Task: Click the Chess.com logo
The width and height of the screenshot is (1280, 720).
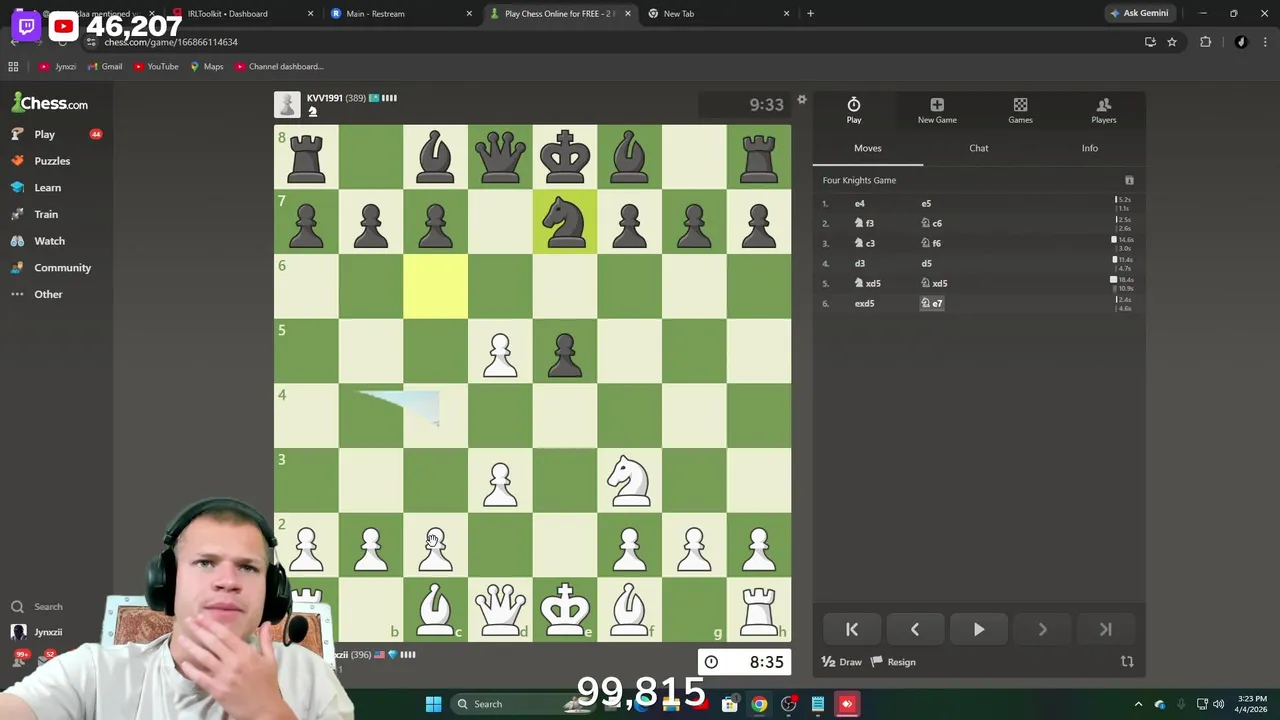Action: 50,103
